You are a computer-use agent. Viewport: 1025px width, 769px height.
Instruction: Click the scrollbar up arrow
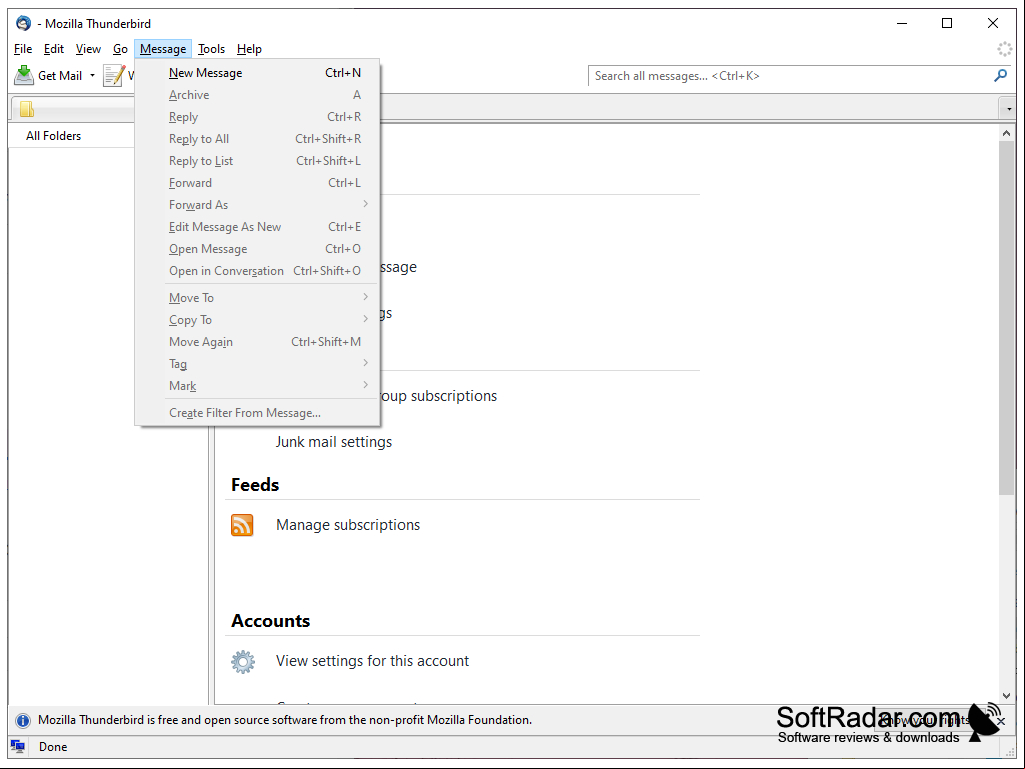click(x=1006, y=133)
